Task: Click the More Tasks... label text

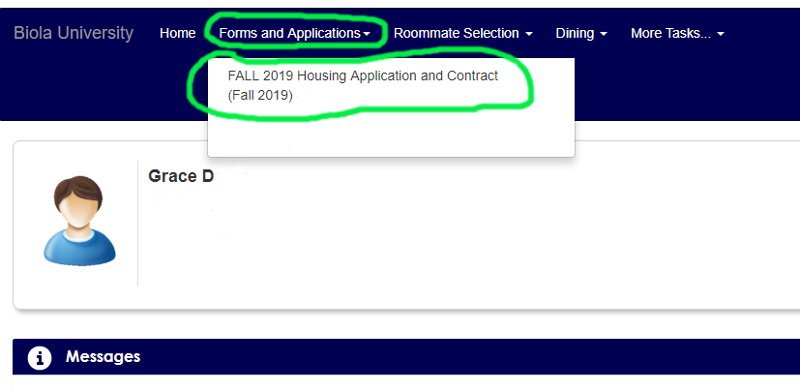Action: point(671,33)
